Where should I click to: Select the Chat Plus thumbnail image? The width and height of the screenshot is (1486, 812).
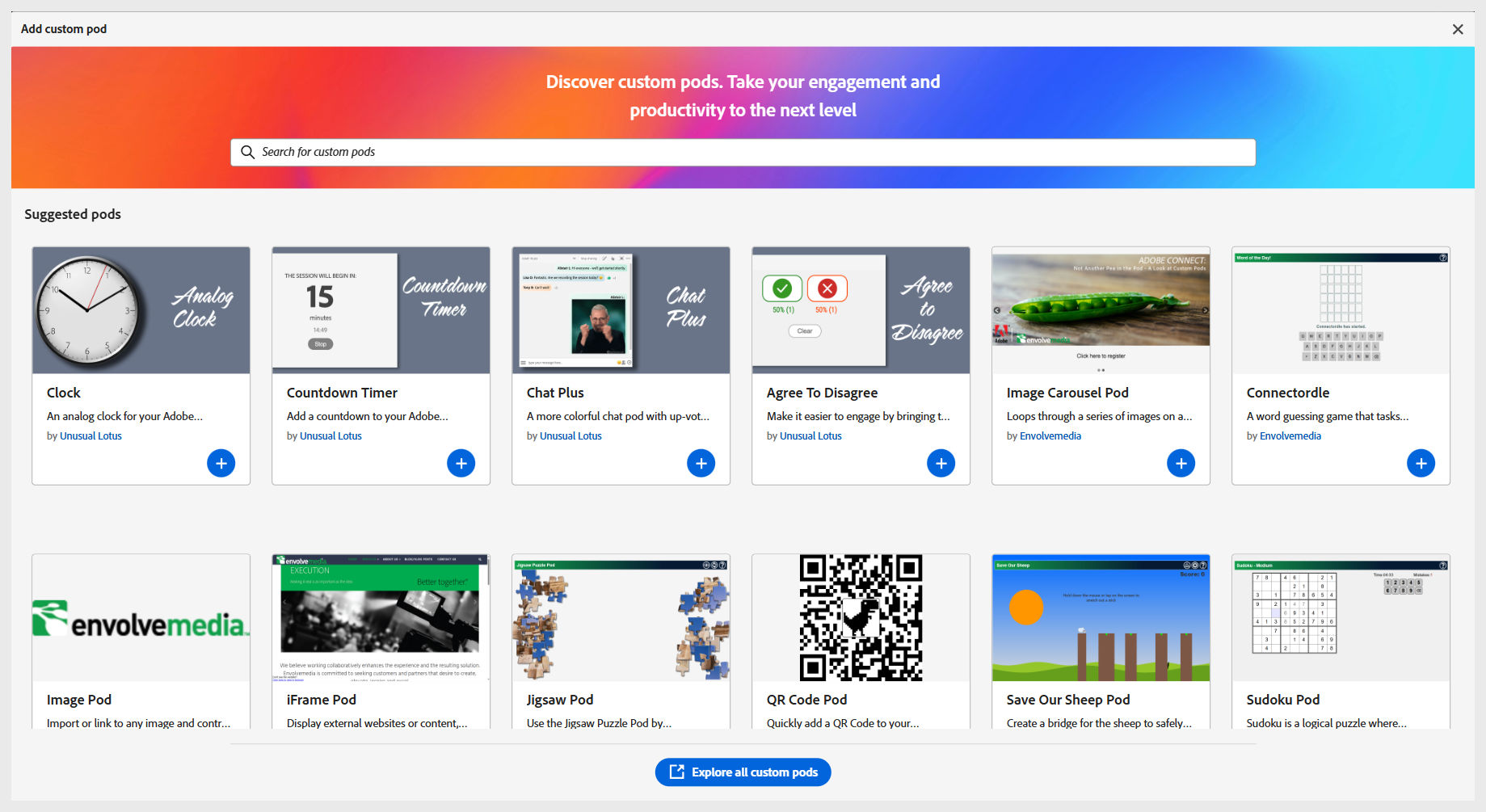(x=621, y=310)
